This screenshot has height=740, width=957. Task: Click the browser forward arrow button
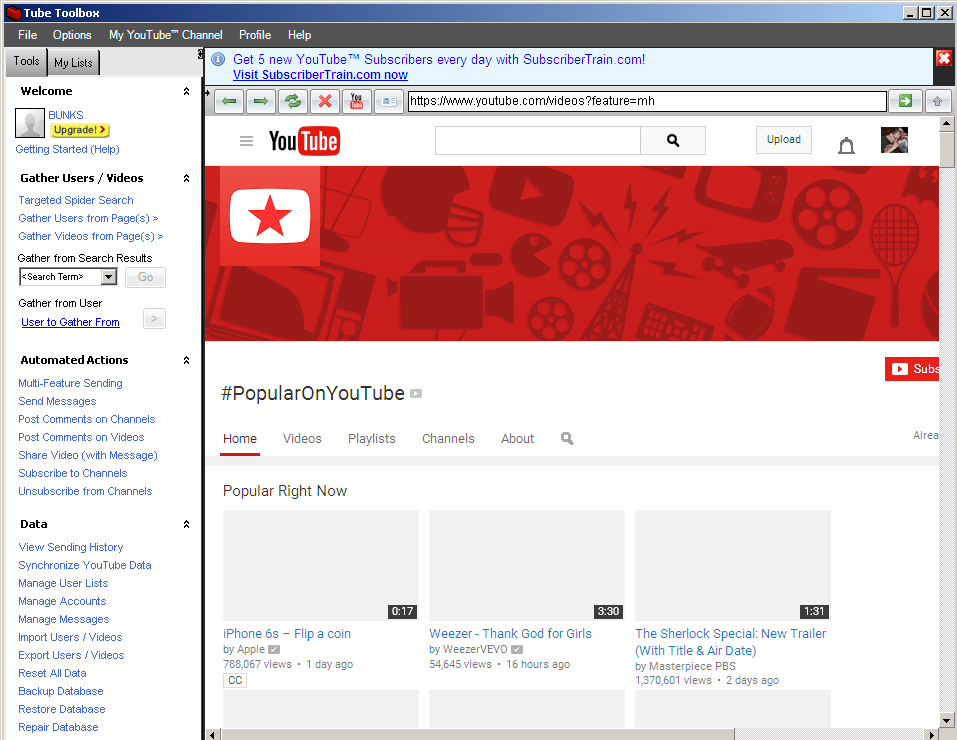tap(261, 101)
